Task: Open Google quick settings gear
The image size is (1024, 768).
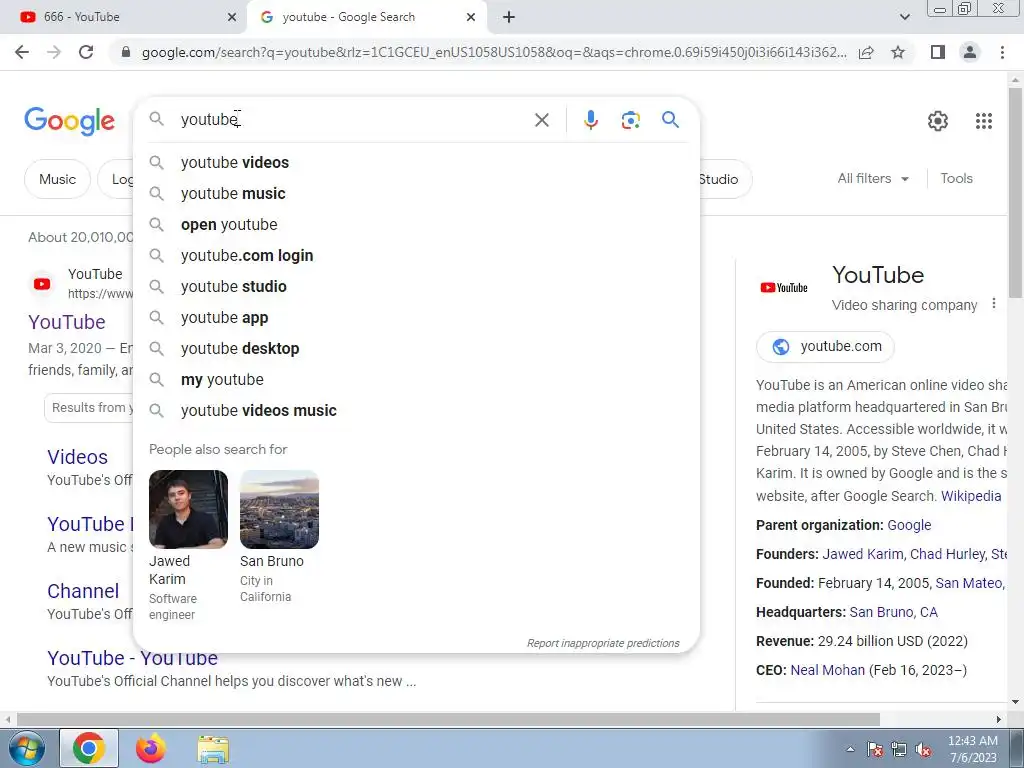Action: [x=938, y=120]
